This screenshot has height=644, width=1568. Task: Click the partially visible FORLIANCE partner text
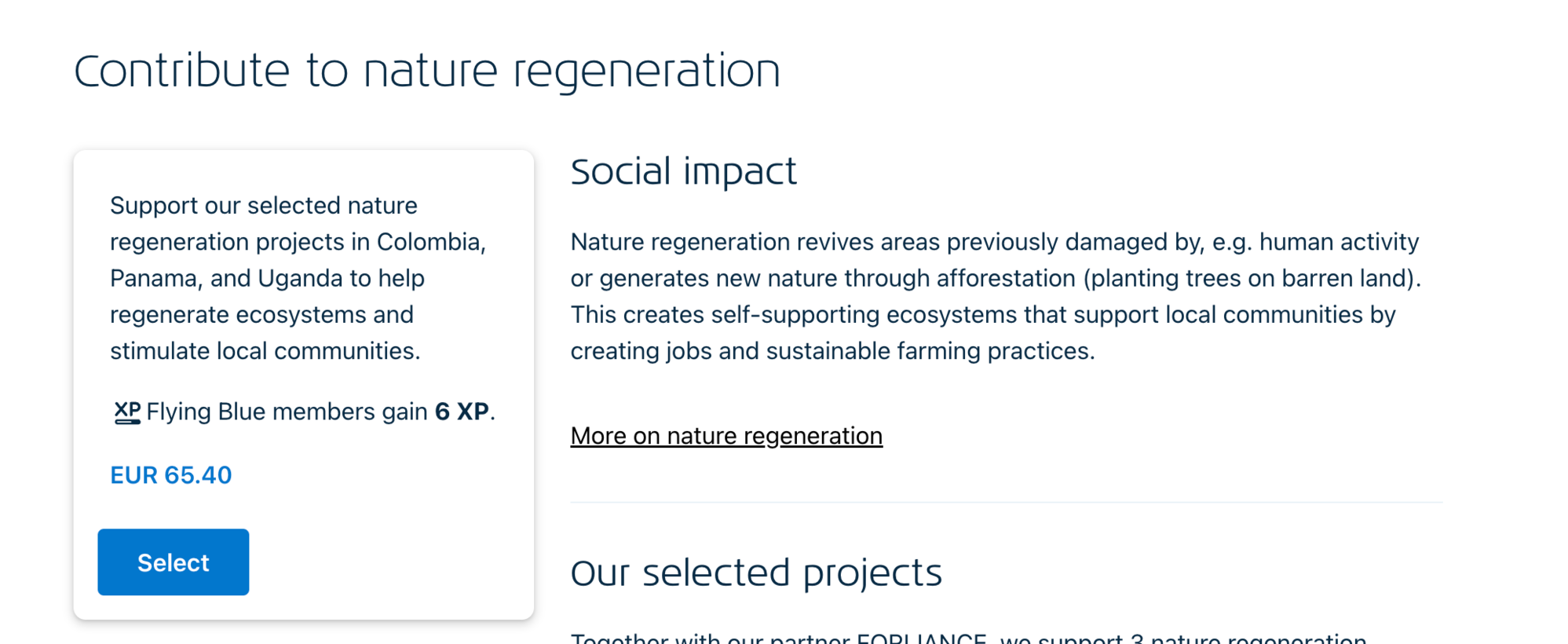tap(920, 639)
